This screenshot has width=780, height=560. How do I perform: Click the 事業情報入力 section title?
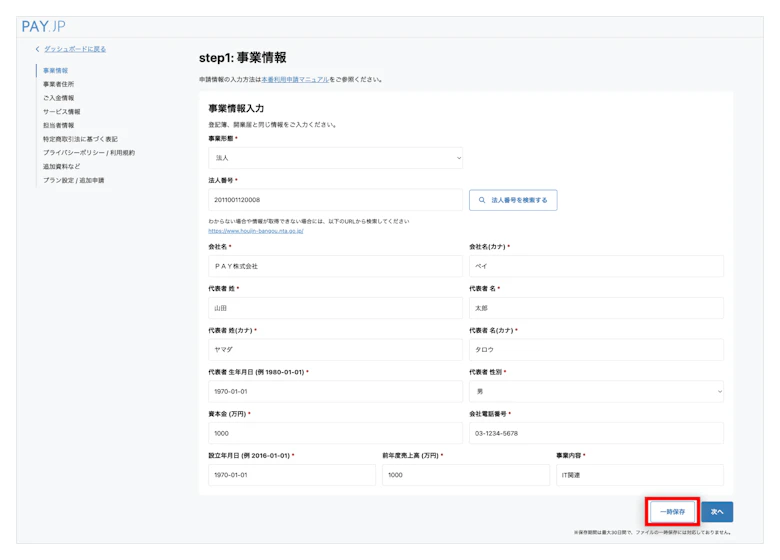click(236, 108)
